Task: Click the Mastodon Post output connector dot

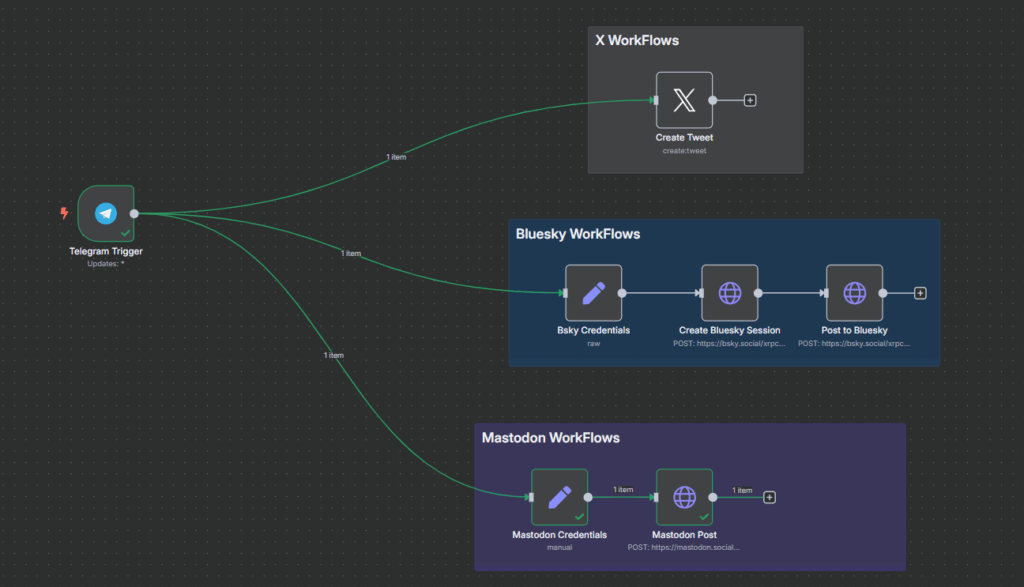Action: point(712,498)
